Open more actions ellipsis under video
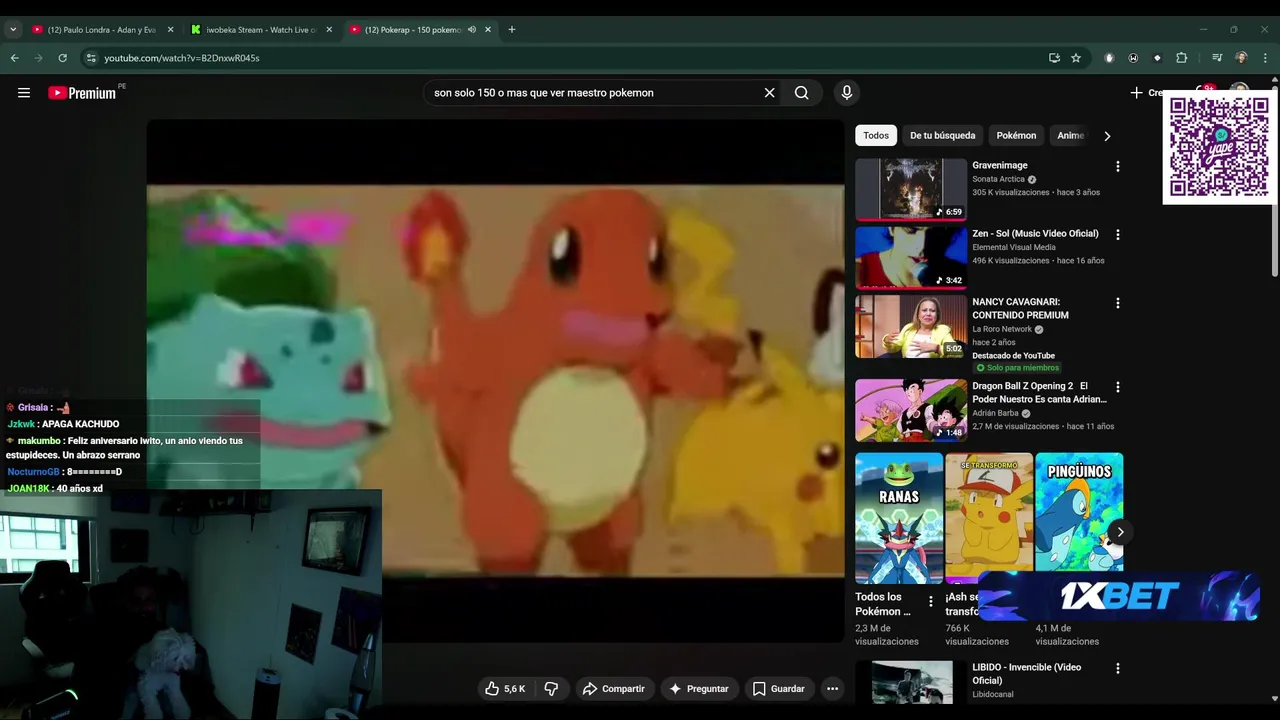The width and height of the screenshot is (1280, 720). point(832,689)
